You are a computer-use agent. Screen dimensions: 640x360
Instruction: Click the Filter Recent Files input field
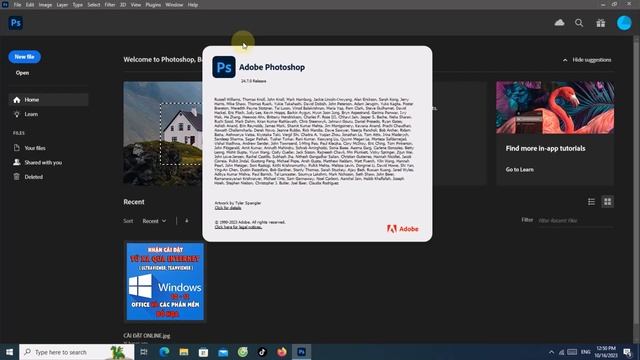point(576,220)
